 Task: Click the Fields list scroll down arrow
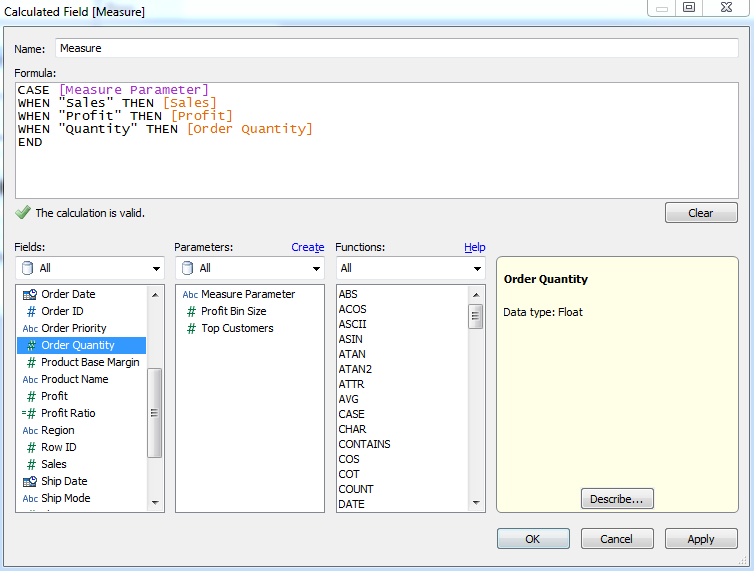155,503
